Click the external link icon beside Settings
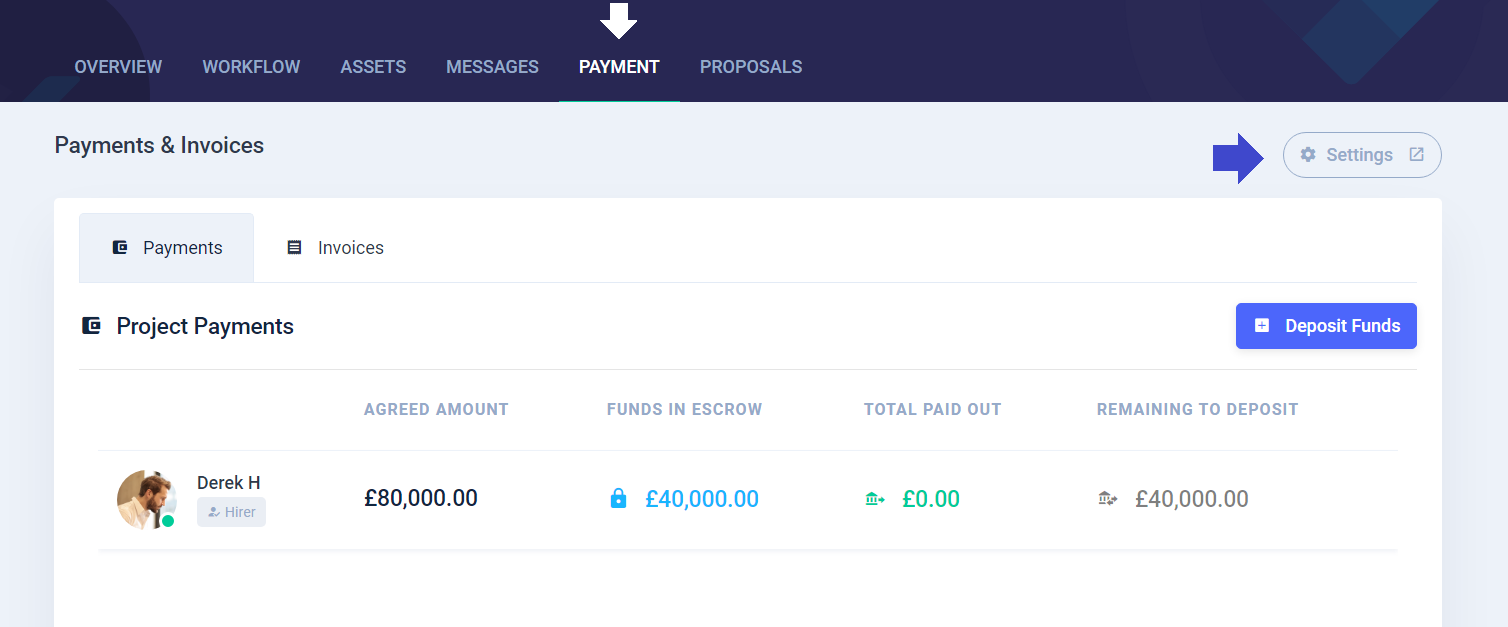Viewport: 1508px width, 627px height. click(1416, 154)
